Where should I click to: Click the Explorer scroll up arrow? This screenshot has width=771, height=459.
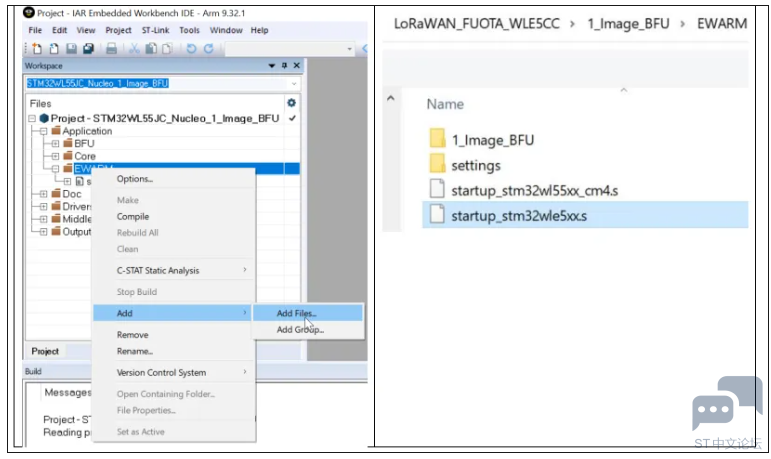tap(391, 98)
